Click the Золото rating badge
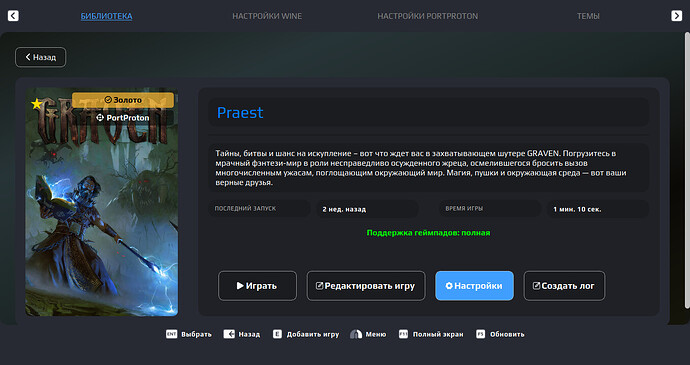This screenshot has height=365, width=690. point(123,100)
